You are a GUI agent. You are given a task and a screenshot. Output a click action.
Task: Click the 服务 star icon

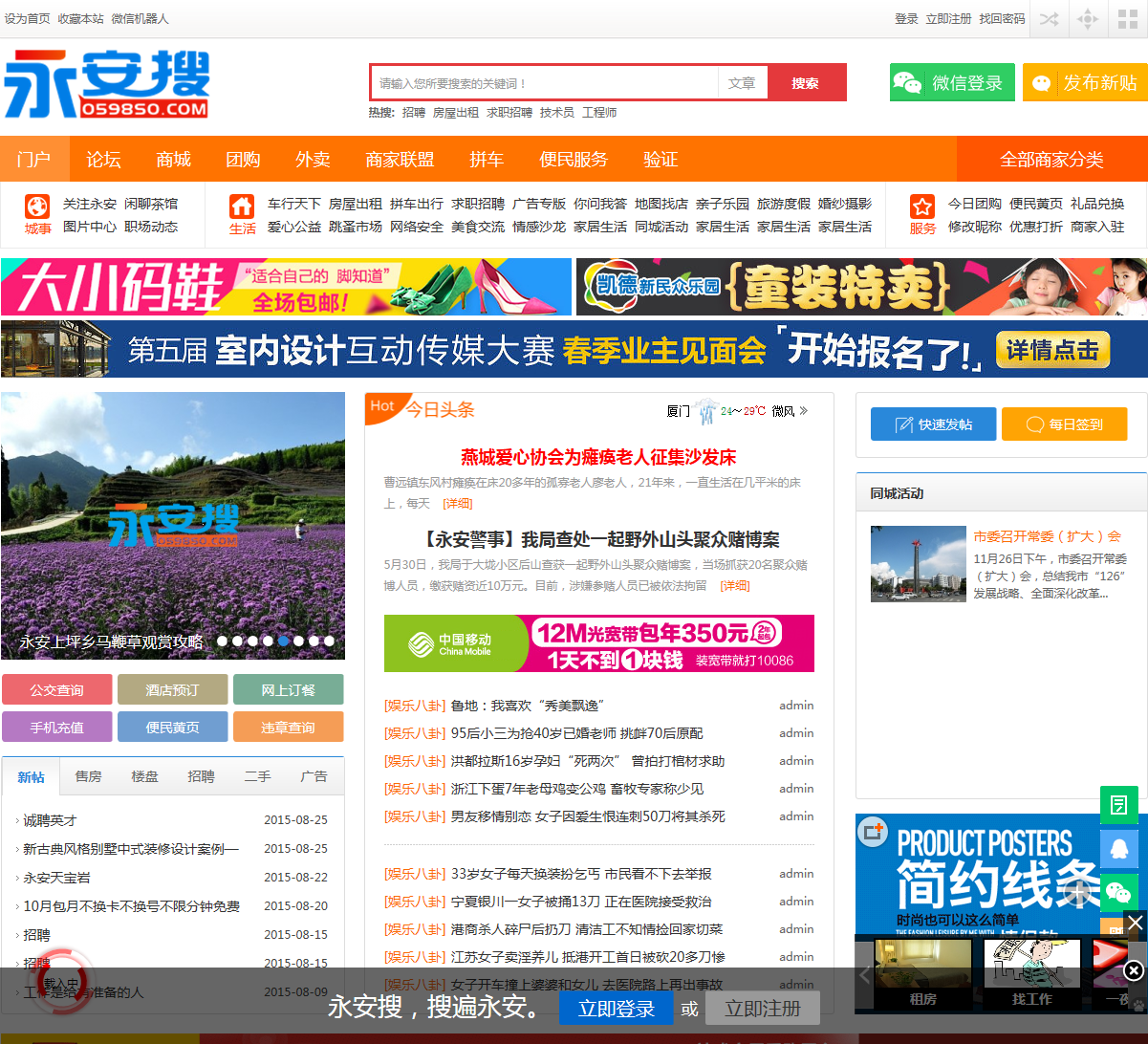[922, 207]
